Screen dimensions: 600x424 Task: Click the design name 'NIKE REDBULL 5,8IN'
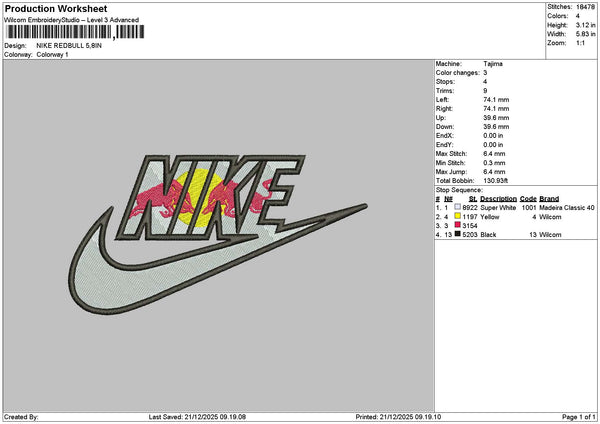(69, 46)
